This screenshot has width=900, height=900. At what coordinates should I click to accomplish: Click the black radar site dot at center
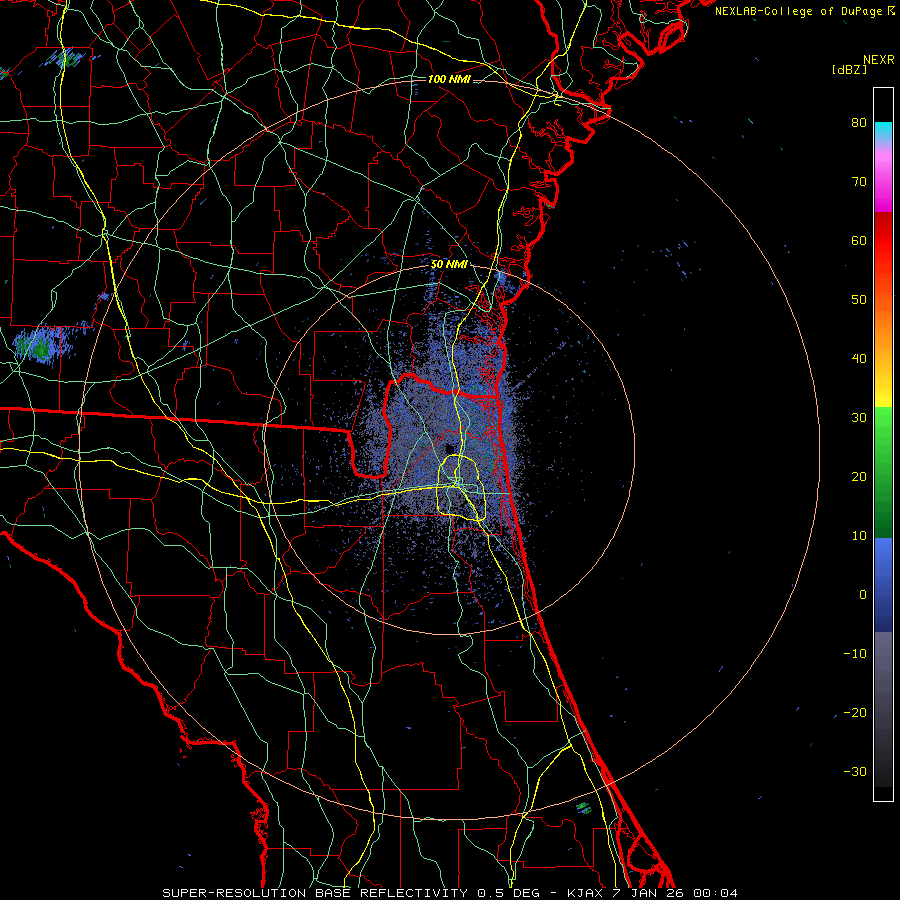point(449,448)
